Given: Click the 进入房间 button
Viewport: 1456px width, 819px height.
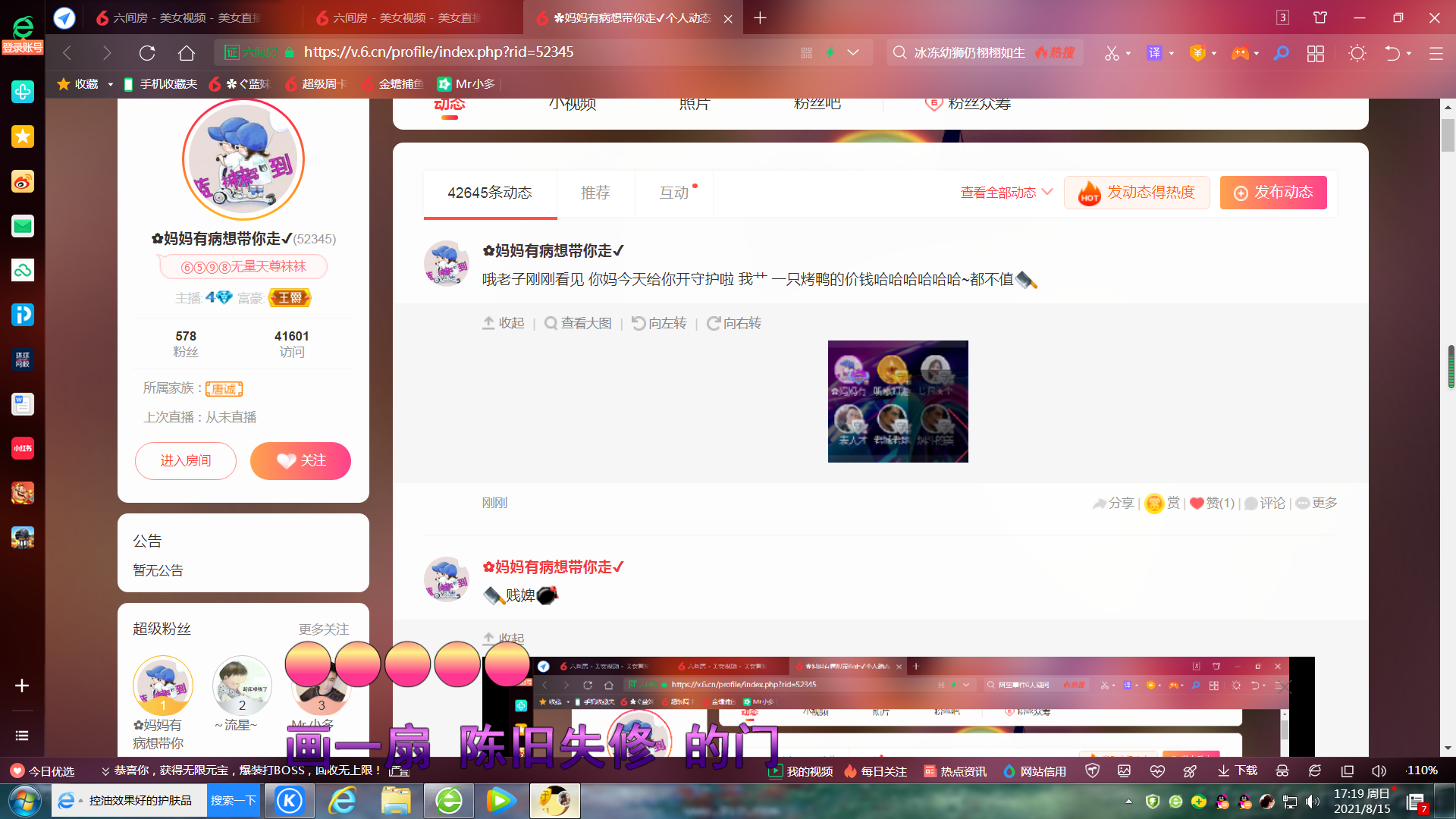Looking at the screenshot, I should (x=186, y=461).
